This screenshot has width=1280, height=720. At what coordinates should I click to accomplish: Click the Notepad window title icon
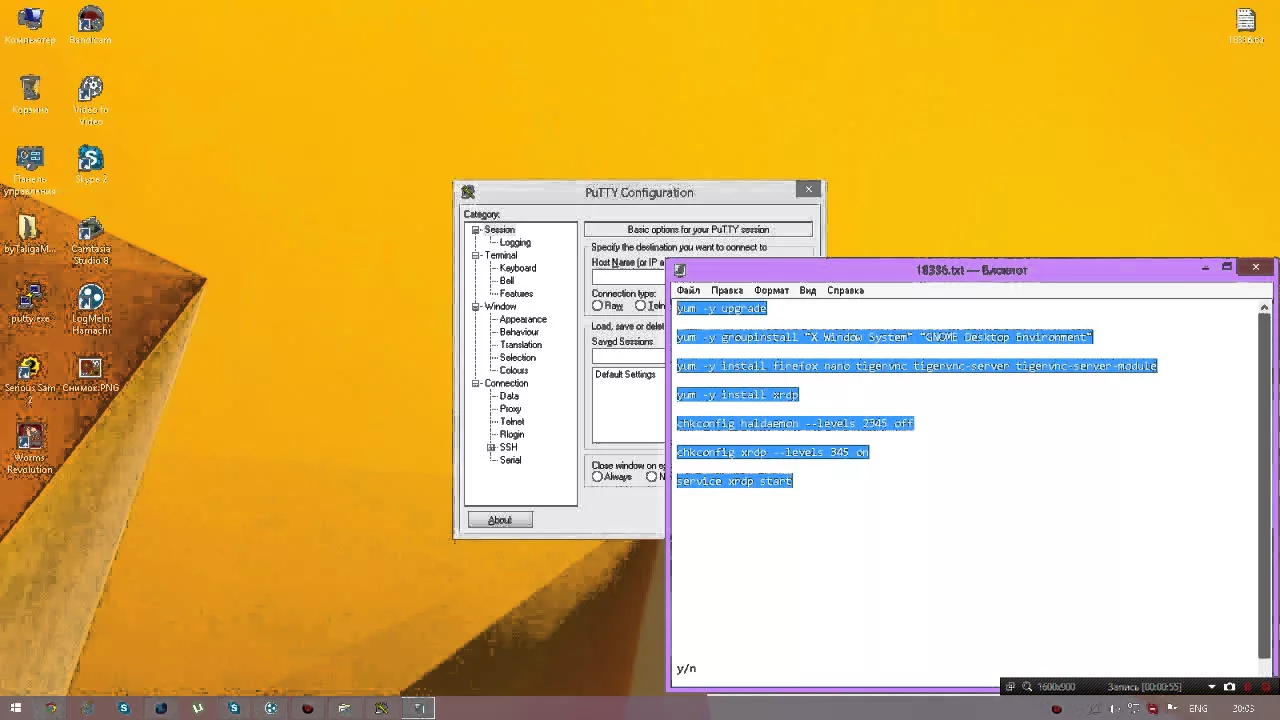coord(681,270)
